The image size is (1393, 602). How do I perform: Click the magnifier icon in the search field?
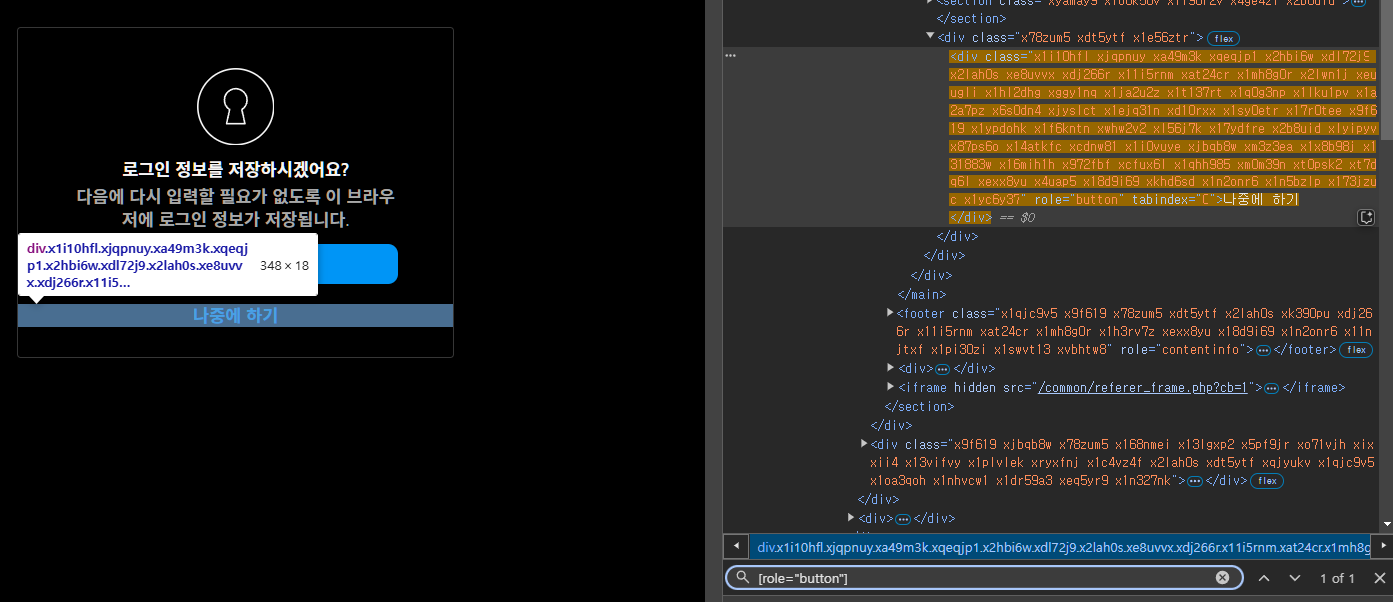pos(742,578)
